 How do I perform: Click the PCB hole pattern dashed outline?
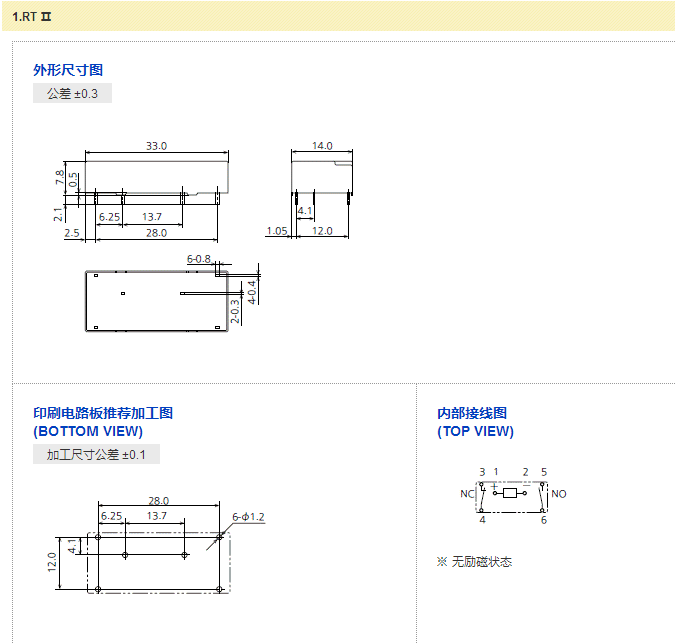(x=158, y=562)
